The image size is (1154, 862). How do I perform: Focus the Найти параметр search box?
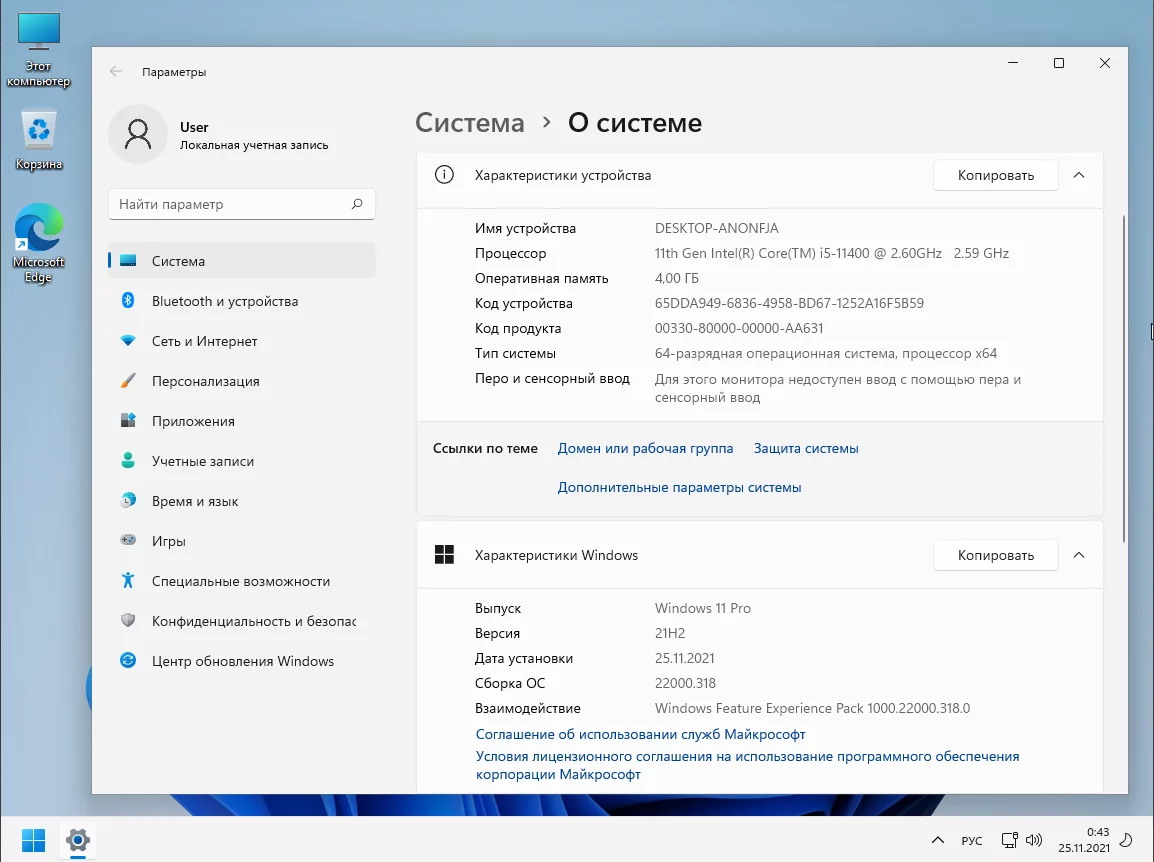(x=241, y=204)
